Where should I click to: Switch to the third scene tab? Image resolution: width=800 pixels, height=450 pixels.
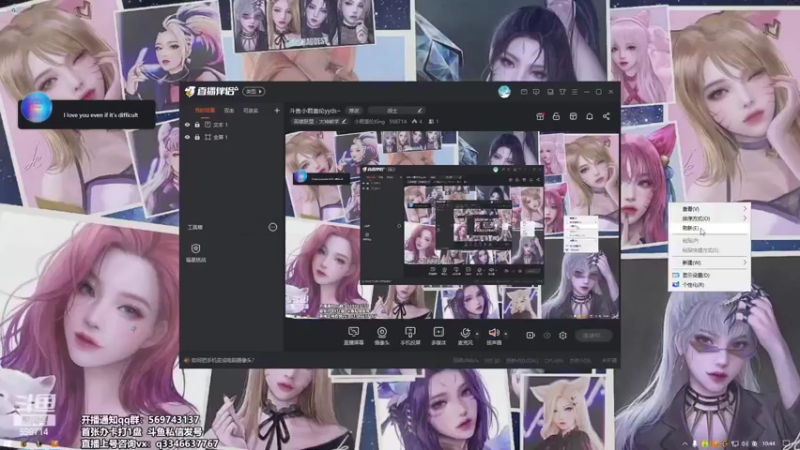point(251,110)
